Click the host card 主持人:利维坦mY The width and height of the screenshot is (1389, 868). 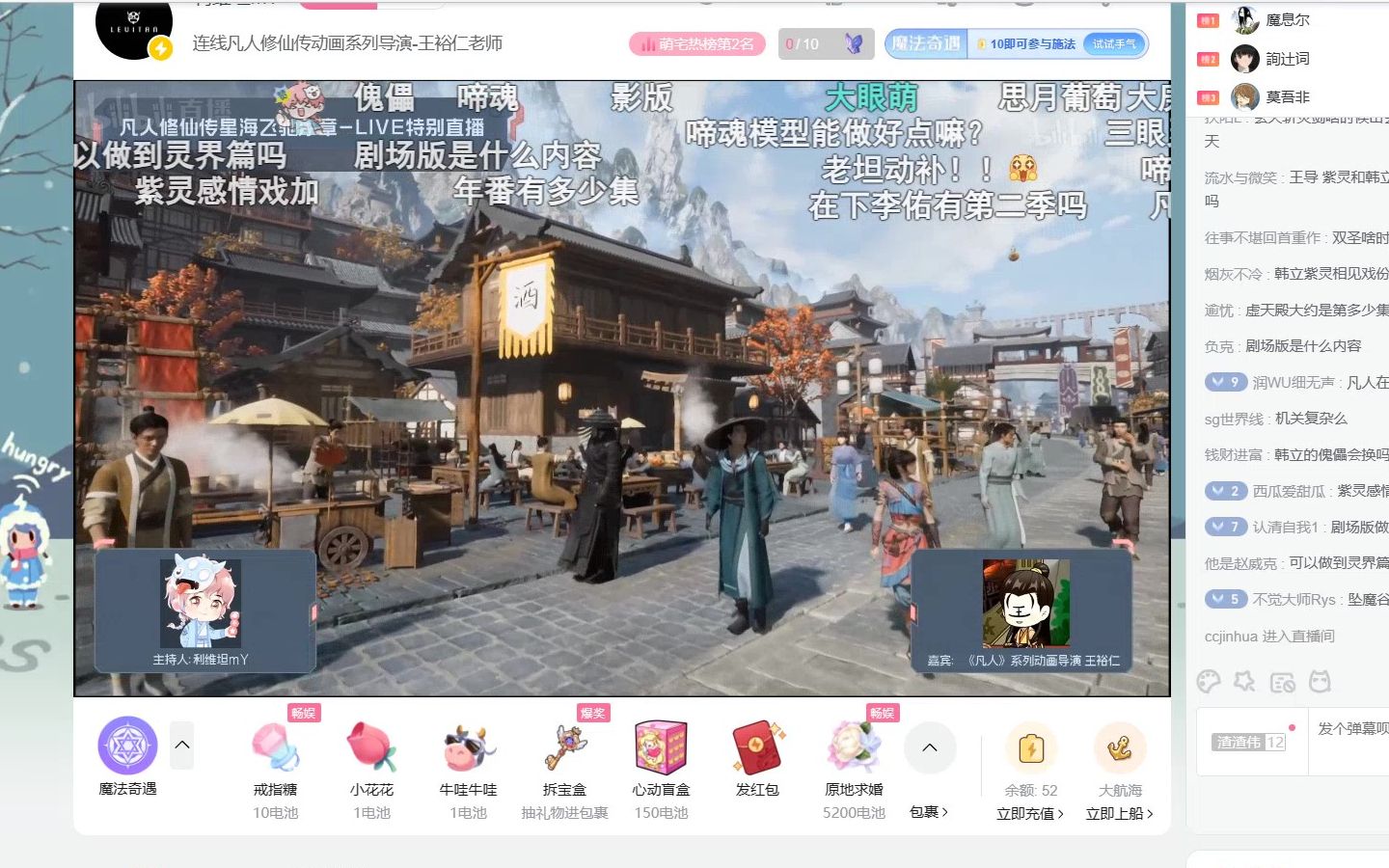204,611
